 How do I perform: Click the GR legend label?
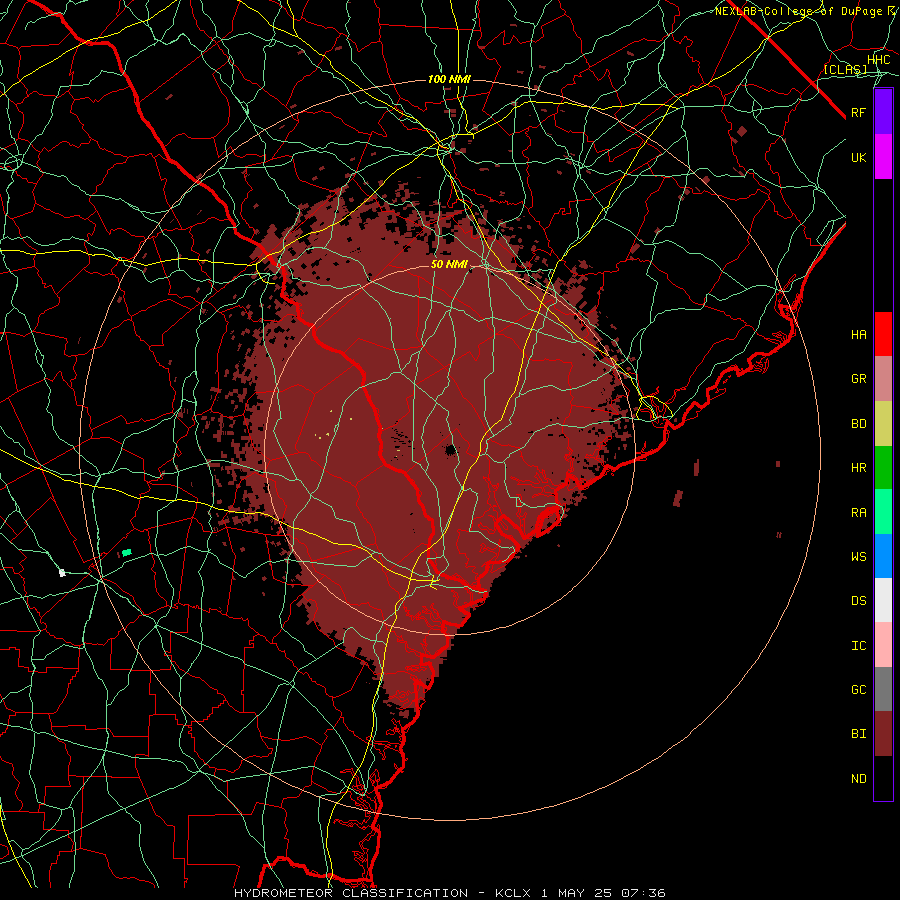click(x=859, y=379)
